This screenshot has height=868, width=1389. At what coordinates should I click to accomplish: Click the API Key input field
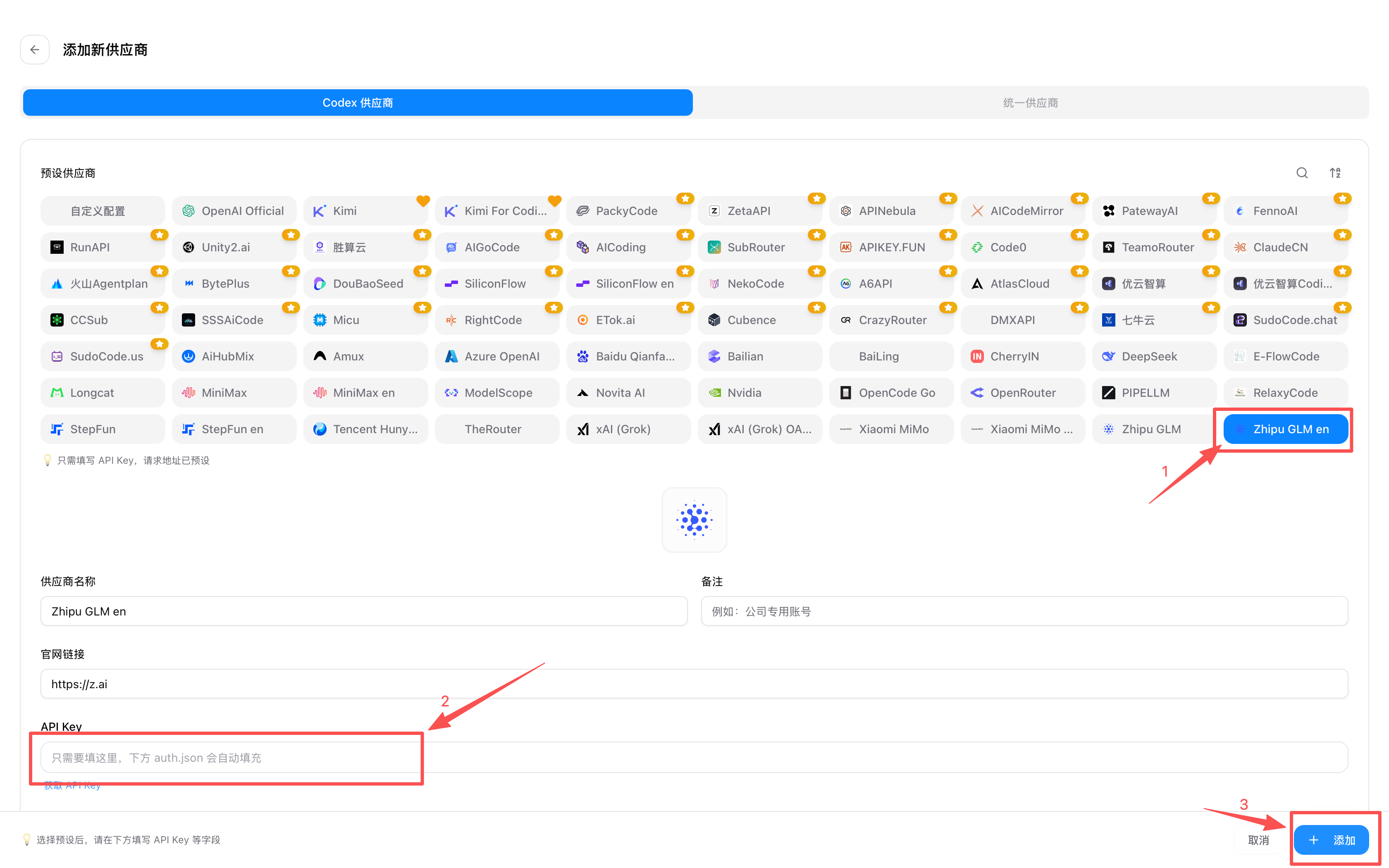[694, 757]
